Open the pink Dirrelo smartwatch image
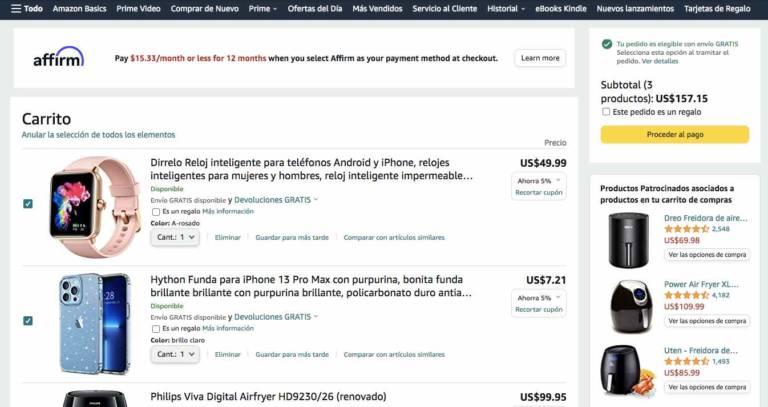Viewport: 768px width, 407px height. 95,207
